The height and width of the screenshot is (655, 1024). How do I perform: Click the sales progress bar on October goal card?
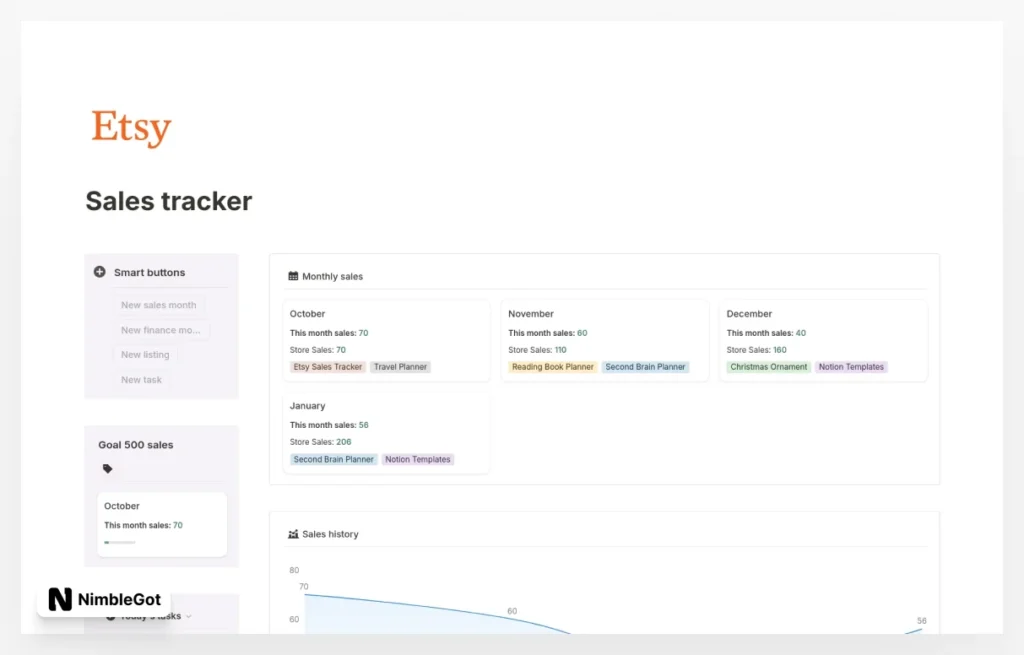tap(119, 541)
